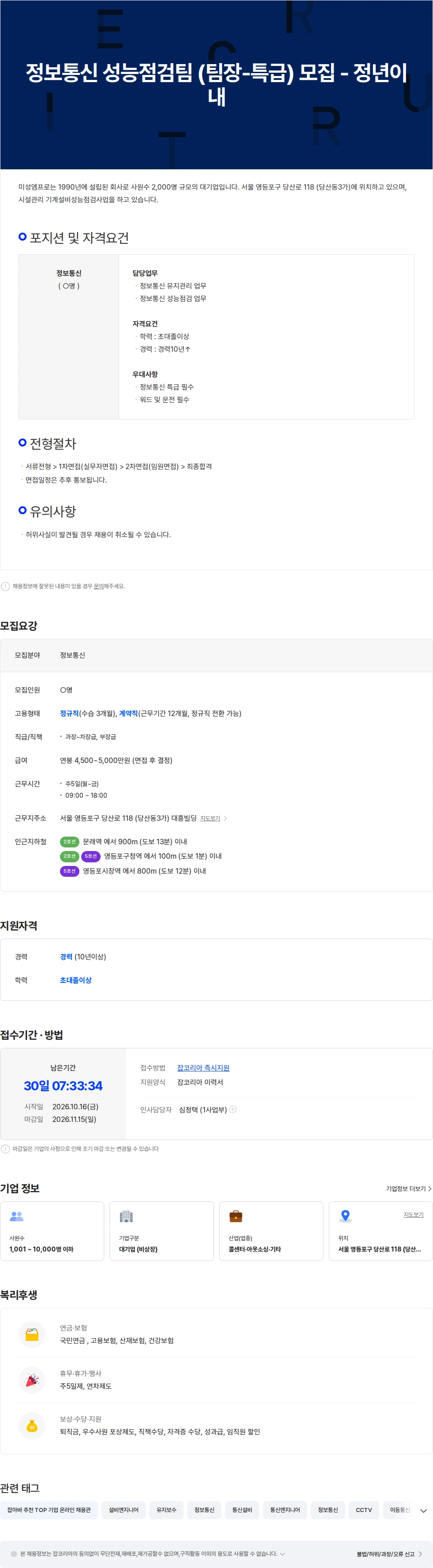The height and width of the screenshot is (1568, 433).
Task: Expand the footer disclaimer text chevron
Action: point(282,1554)
